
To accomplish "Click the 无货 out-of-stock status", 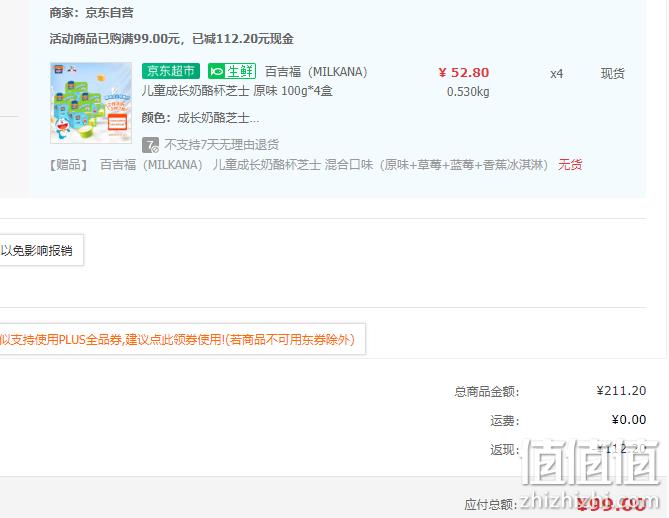I will [x=570, y=165].
